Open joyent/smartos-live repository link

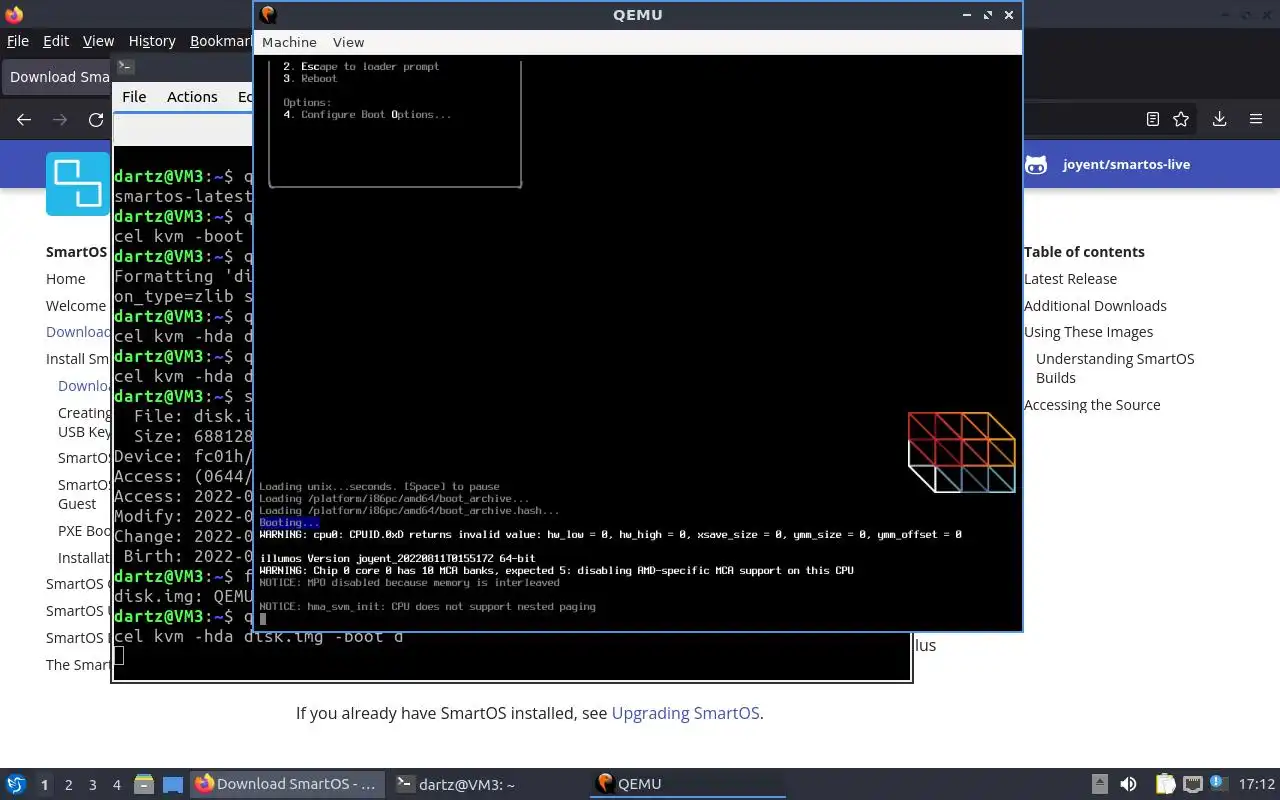1126,164
